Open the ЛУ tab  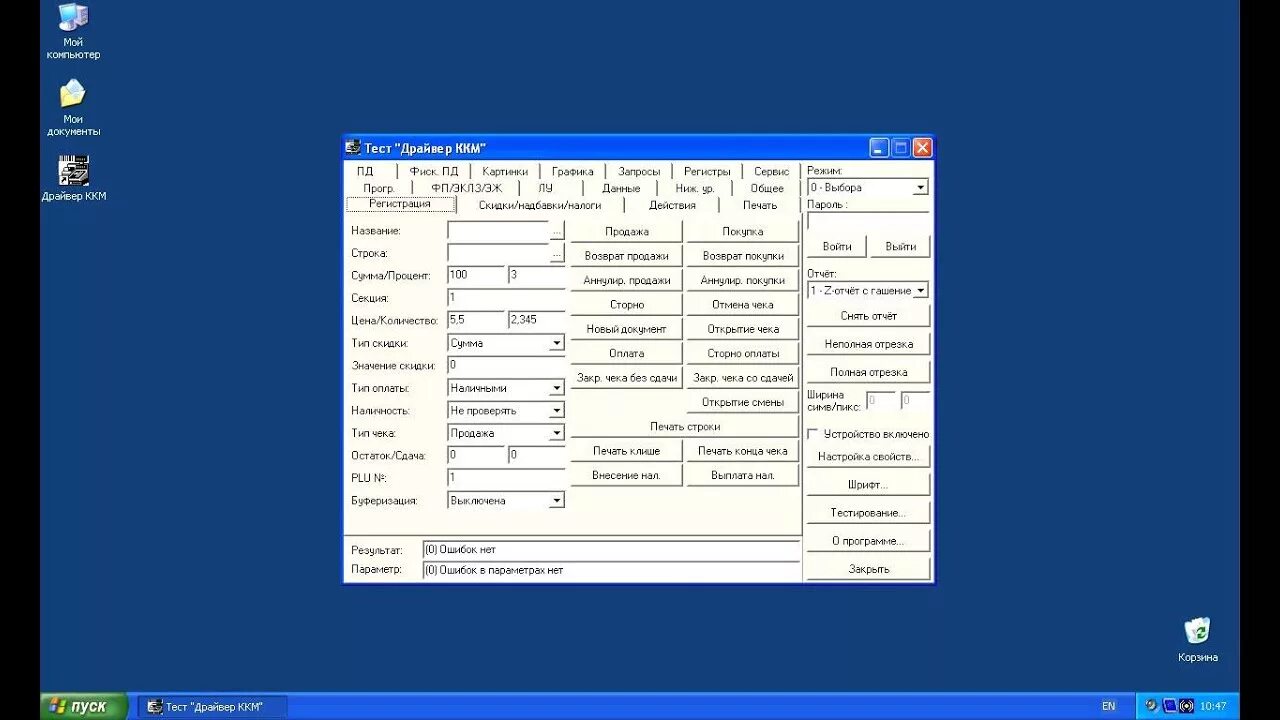(x=545, y=187)
